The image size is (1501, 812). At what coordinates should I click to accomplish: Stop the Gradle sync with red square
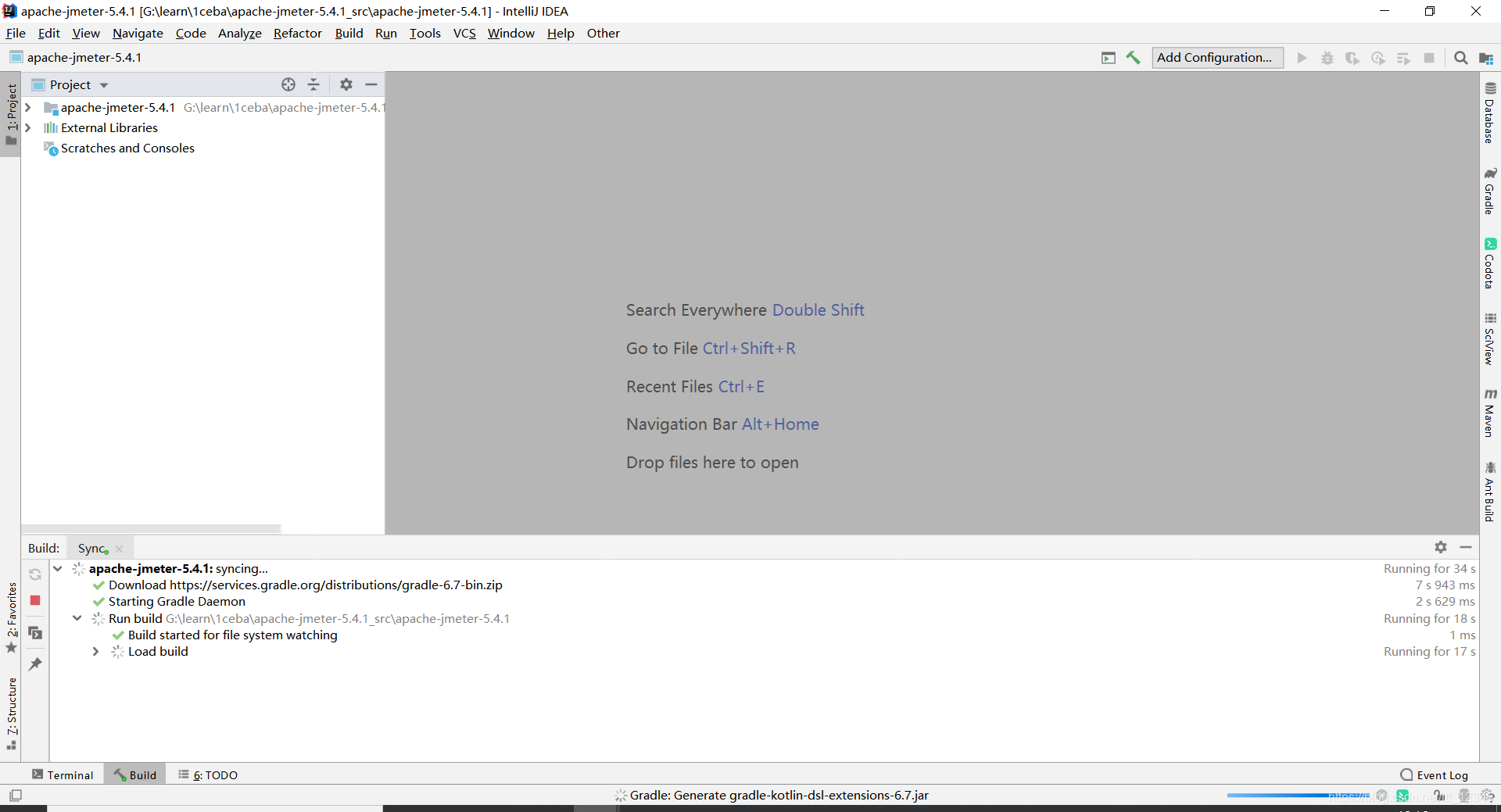point(35,600)
